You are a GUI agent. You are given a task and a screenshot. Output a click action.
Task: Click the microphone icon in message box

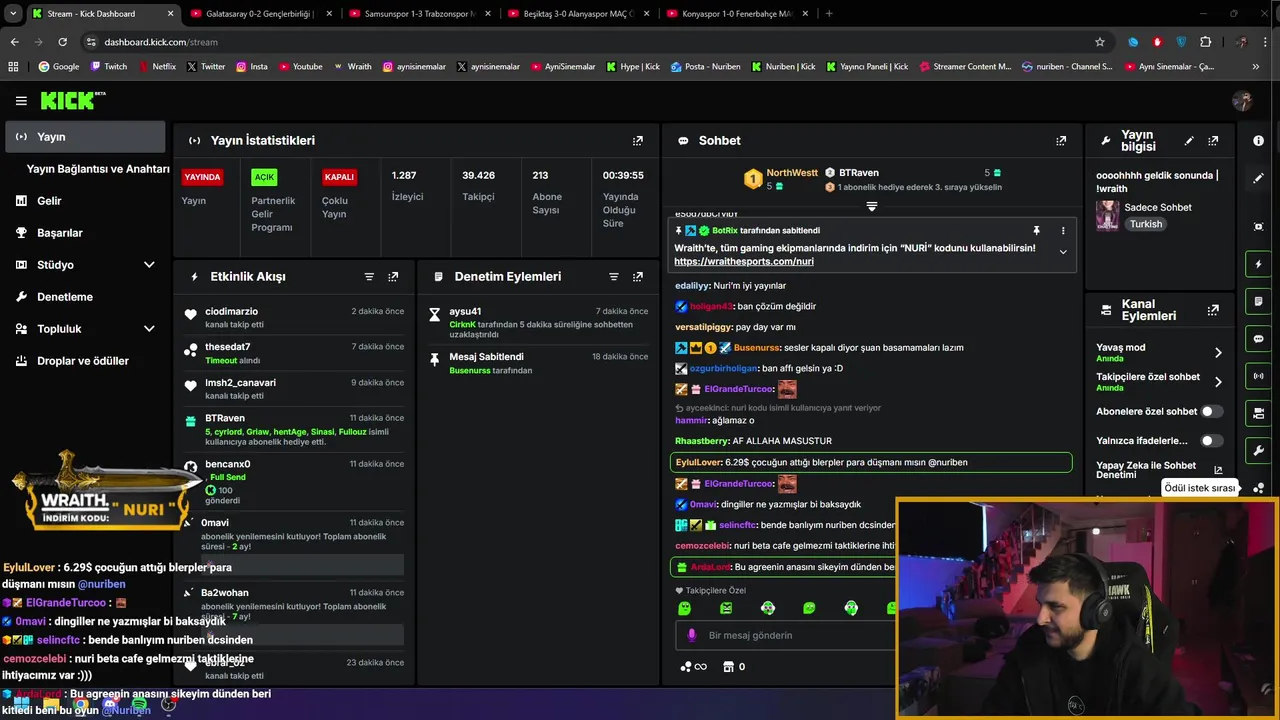(691, 635)
